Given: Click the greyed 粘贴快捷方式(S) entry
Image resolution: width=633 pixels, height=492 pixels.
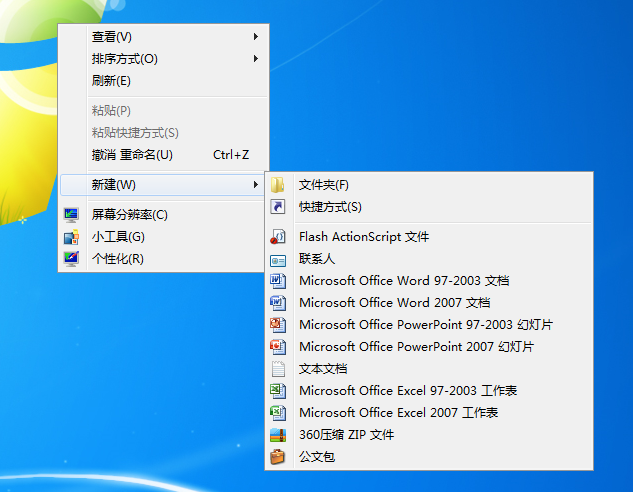Looking at the screenshot, I should coord(163,133).
